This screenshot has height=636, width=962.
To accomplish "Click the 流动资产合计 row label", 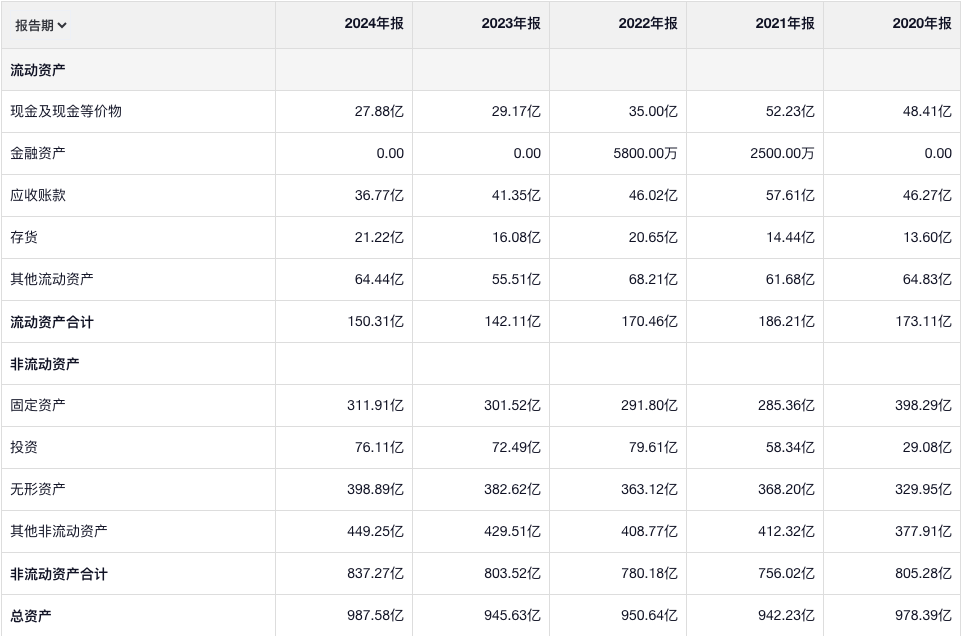I will pyautogui.click(x=52, y=322).
